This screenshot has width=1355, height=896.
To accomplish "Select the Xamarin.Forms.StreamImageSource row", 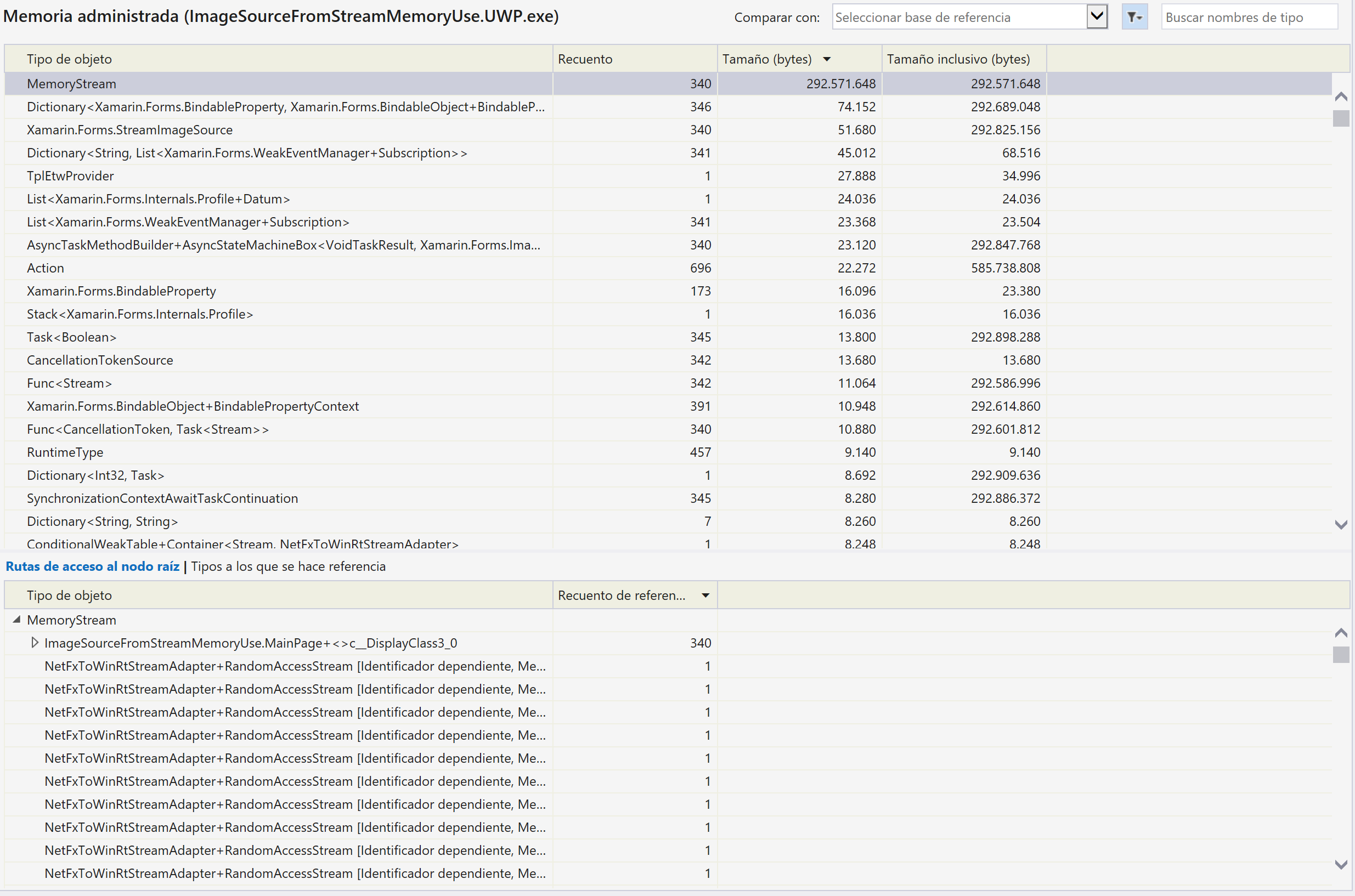I will tap(229, 130).
